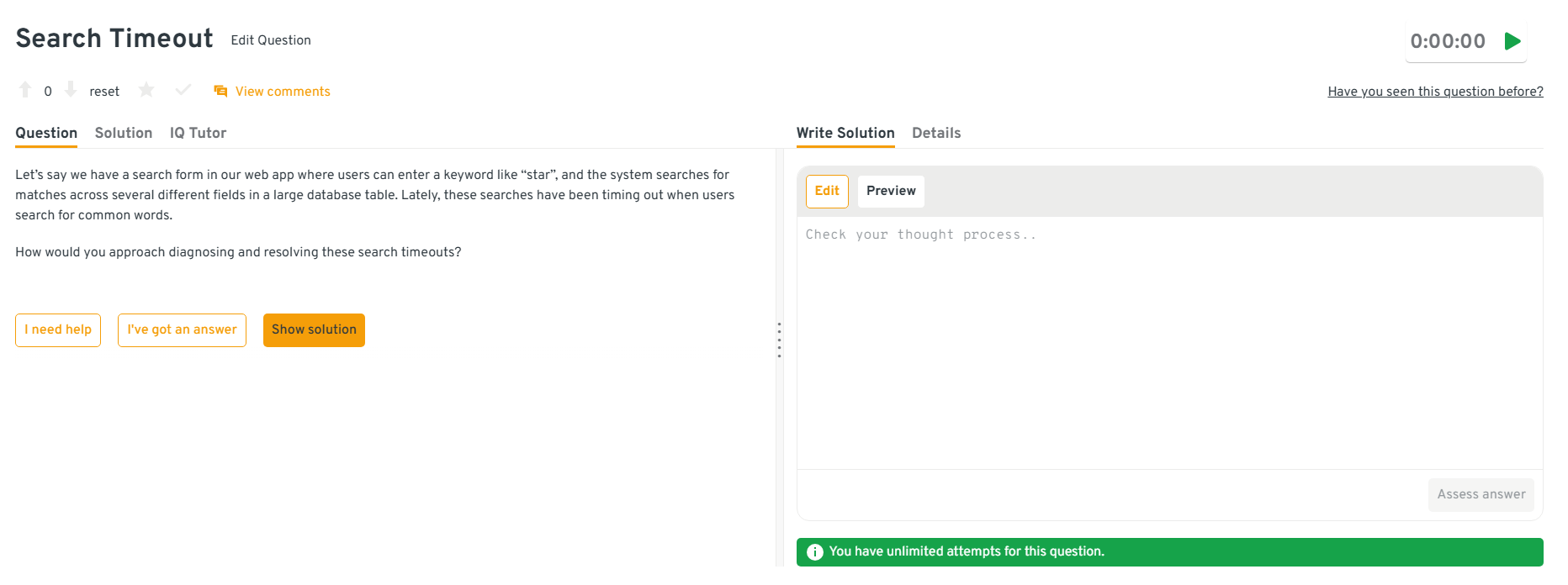Mark question completed with checkmark icon
This screenshot has width=1568, height=585.
click(x=183, y=90)
